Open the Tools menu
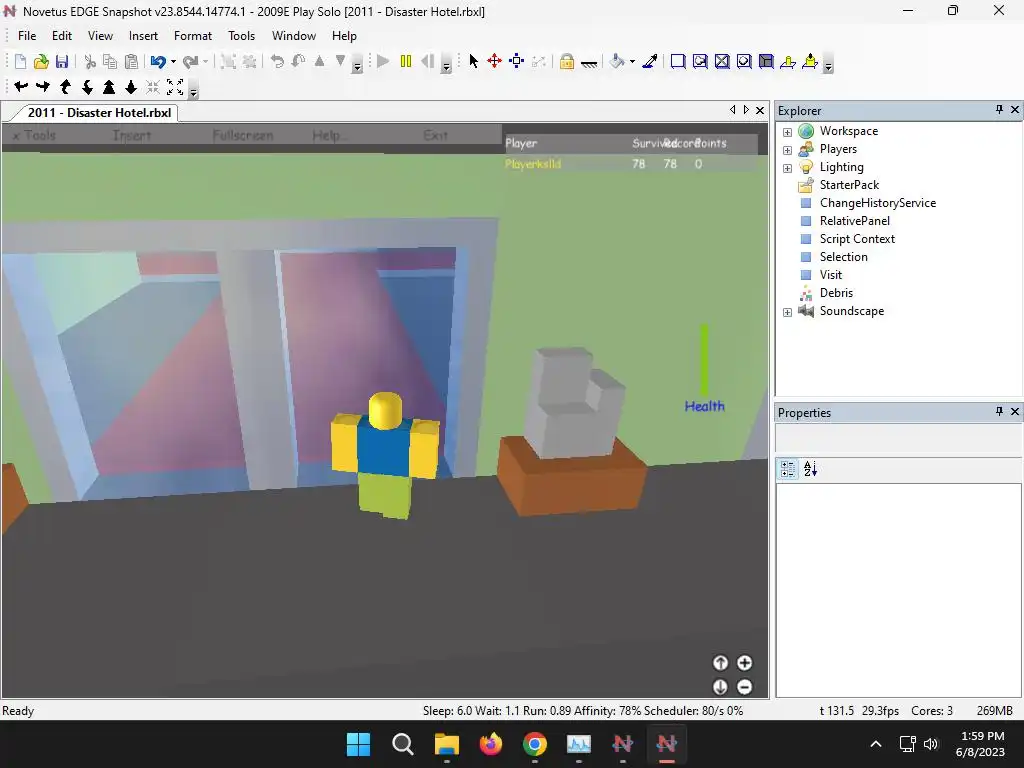 [x=241, y=36]
